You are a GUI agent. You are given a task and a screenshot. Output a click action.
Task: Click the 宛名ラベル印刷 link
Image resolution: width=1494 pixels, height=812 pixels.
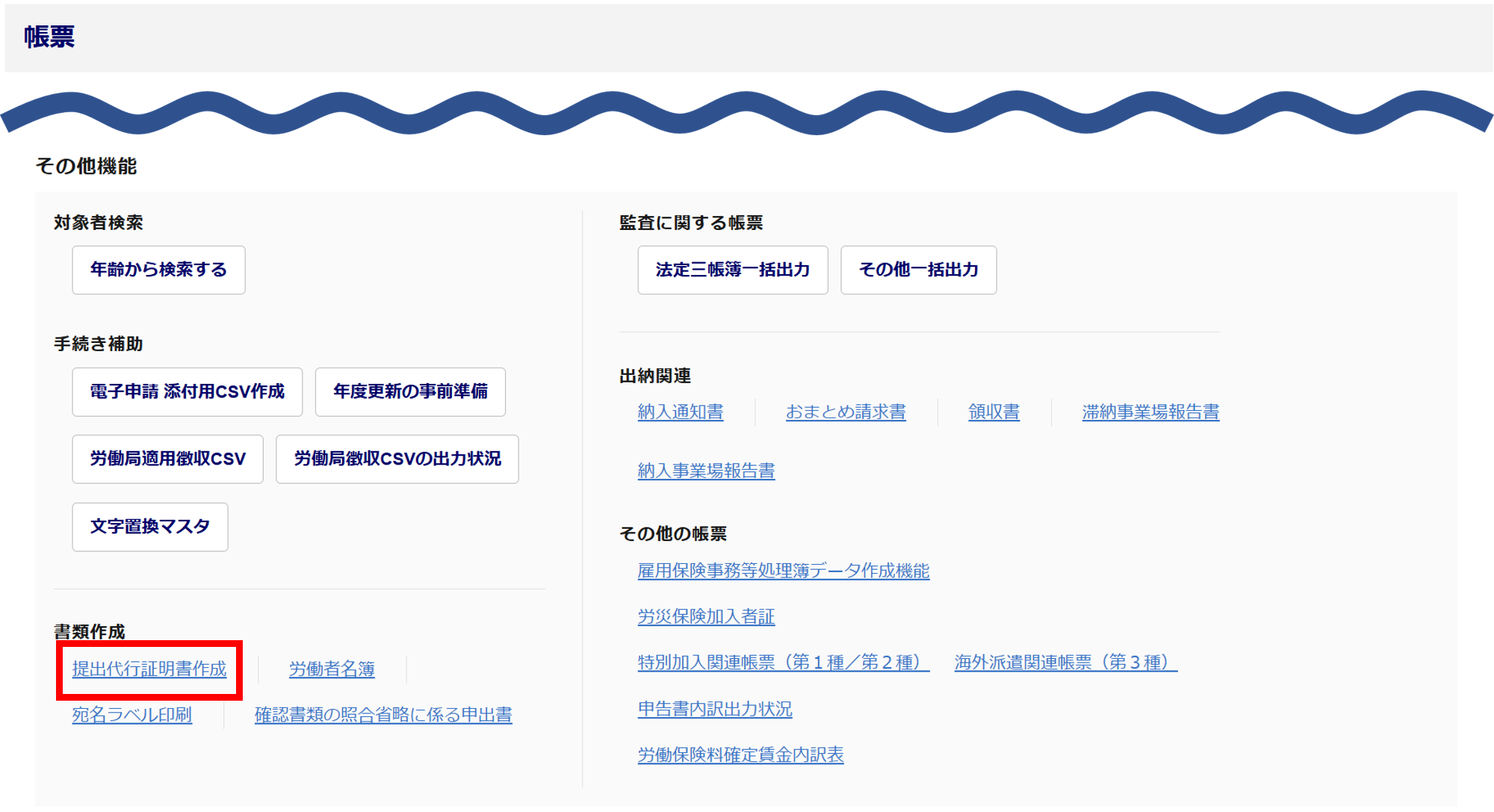tap(131, 715)
